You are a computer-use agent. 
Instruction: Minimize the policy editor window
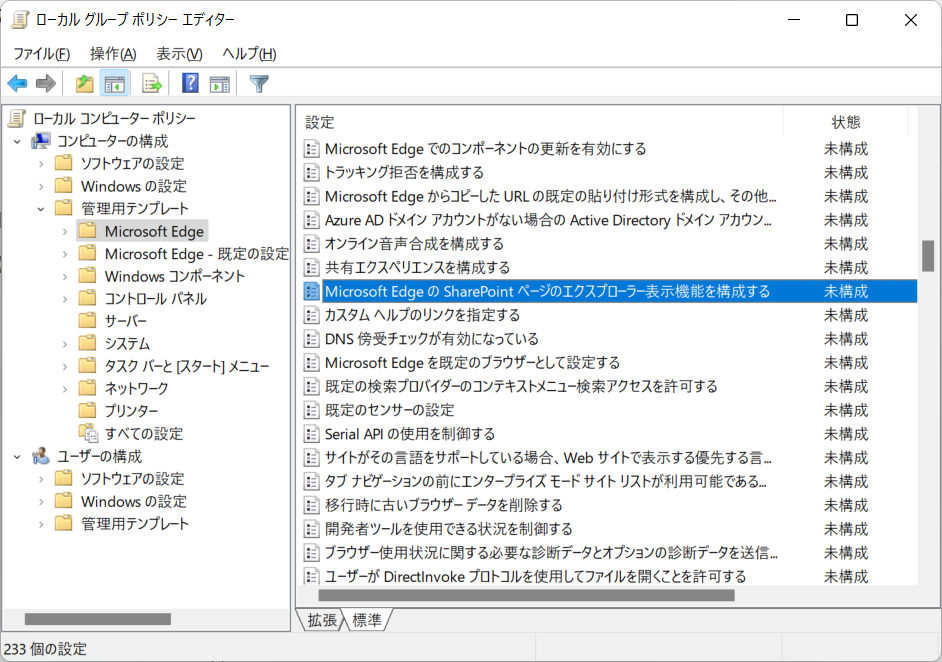click(794, 20)
